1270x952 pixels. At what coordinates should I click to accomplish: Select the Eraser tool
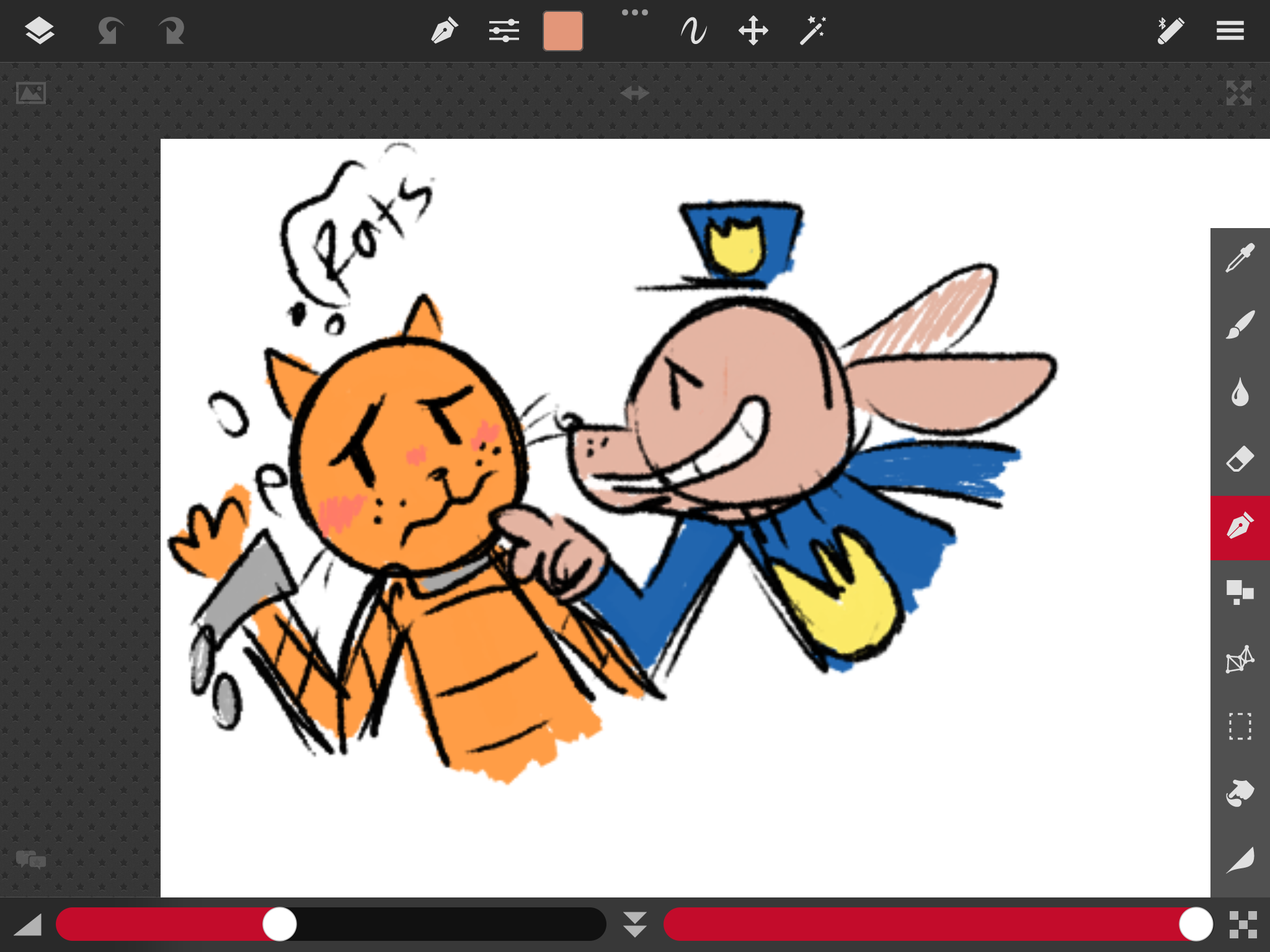[1240, 459]
